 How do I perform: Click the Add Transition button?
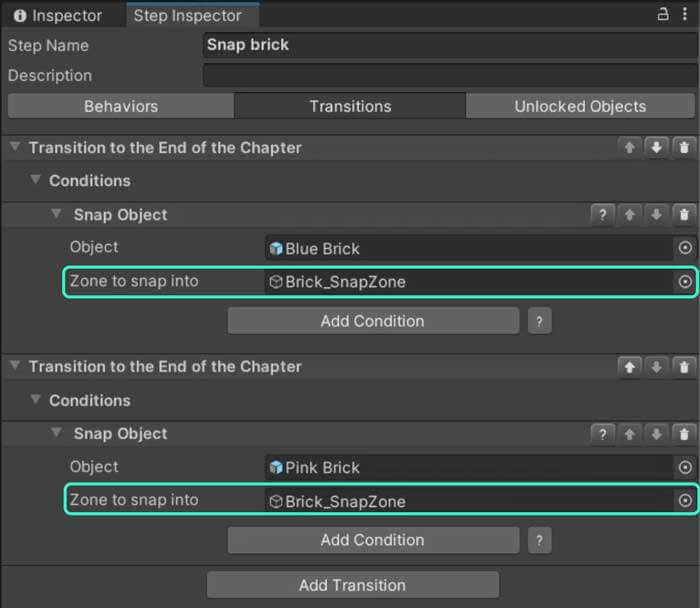352,585
